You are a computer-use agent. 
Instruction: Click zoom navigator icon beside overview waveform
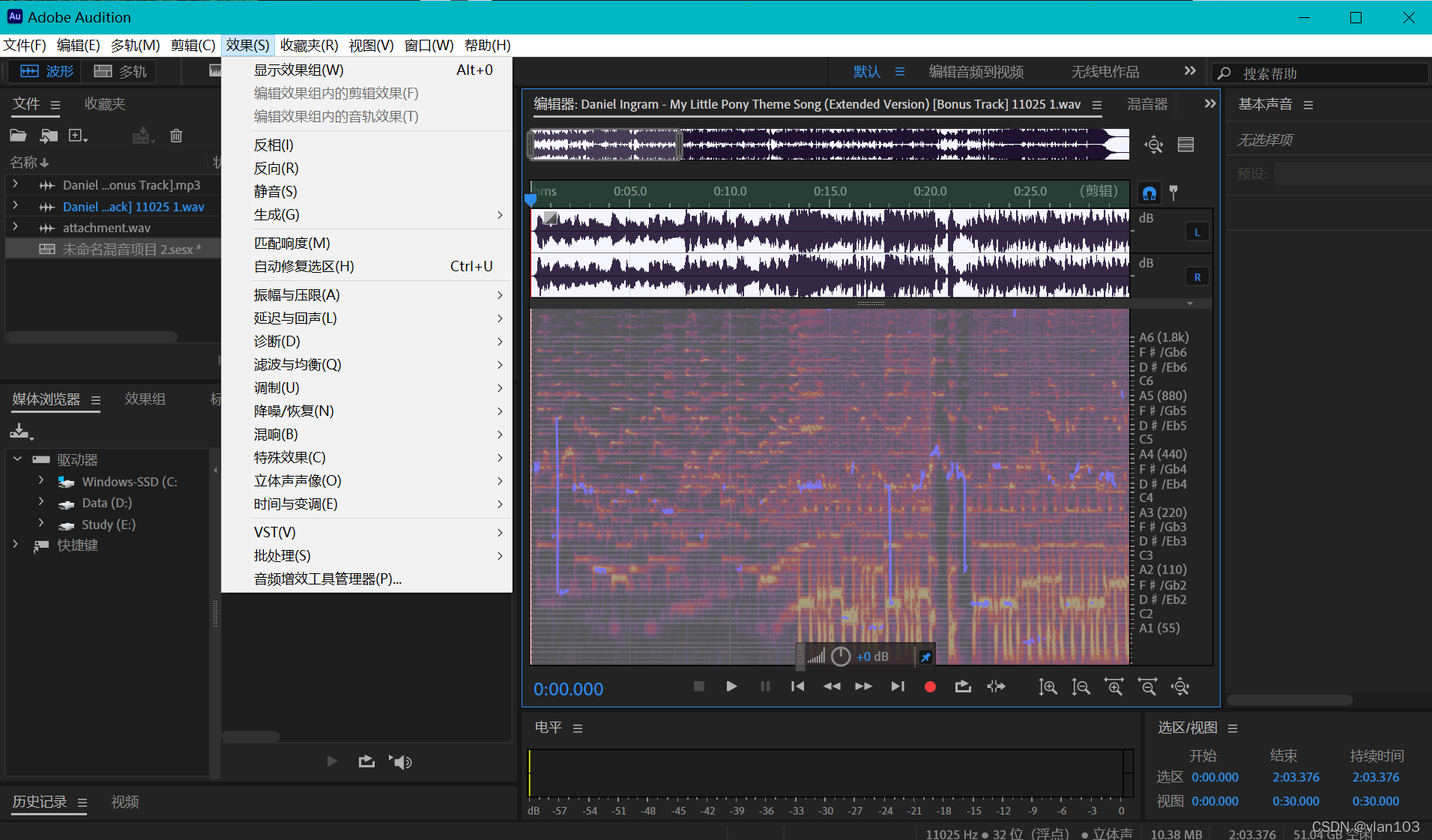click(x=1154, y=145)
